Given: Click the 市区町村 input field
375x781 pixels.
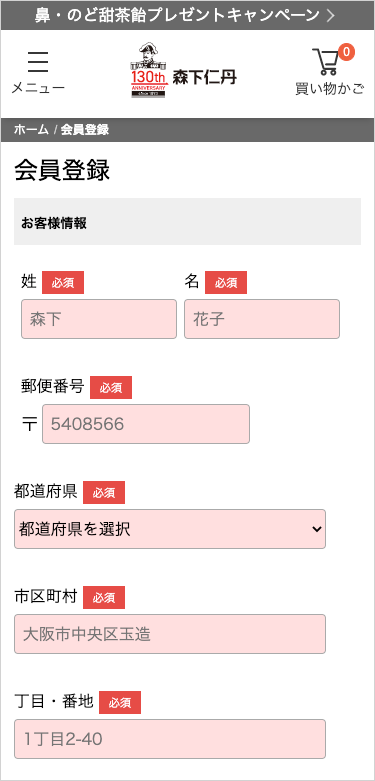Looking at the screenshot, I should [x=170, y=634].
